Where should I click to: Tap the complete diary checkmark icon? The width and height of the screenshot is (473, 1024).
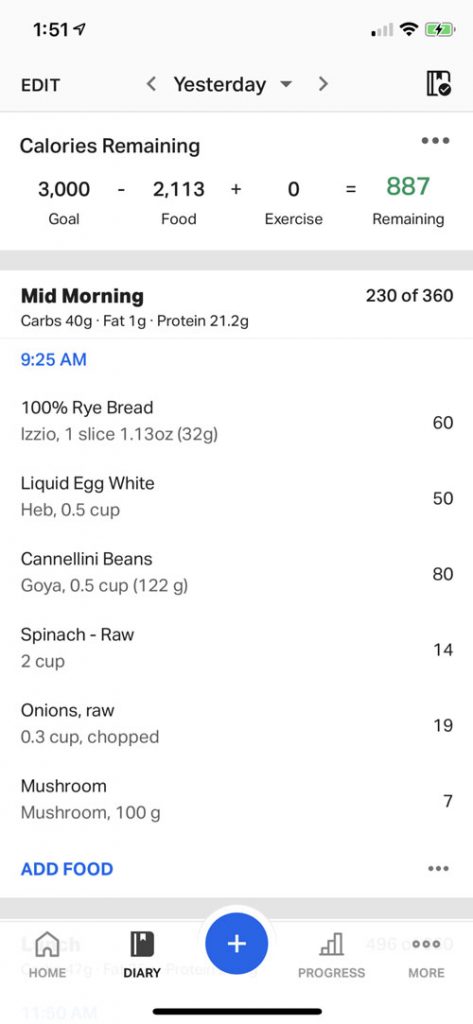click(x=438, y=84)
